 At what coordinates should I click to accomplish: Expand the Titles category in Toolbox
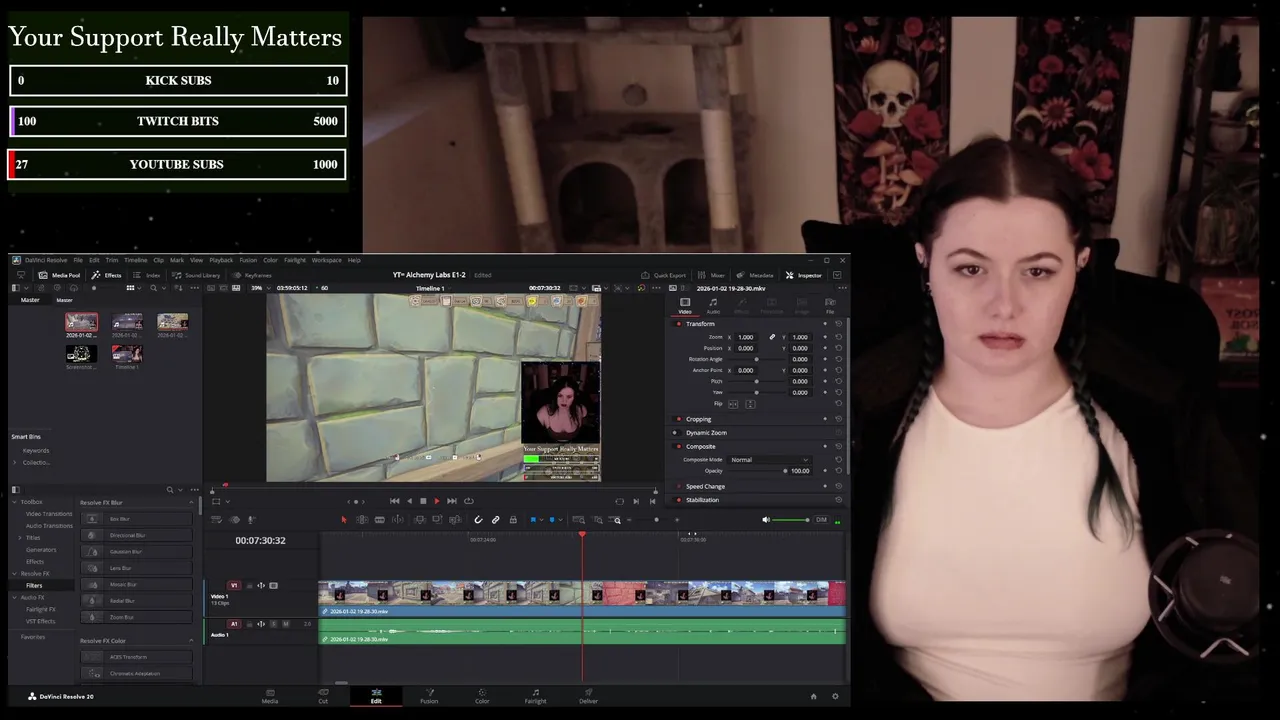pos(20,538)
